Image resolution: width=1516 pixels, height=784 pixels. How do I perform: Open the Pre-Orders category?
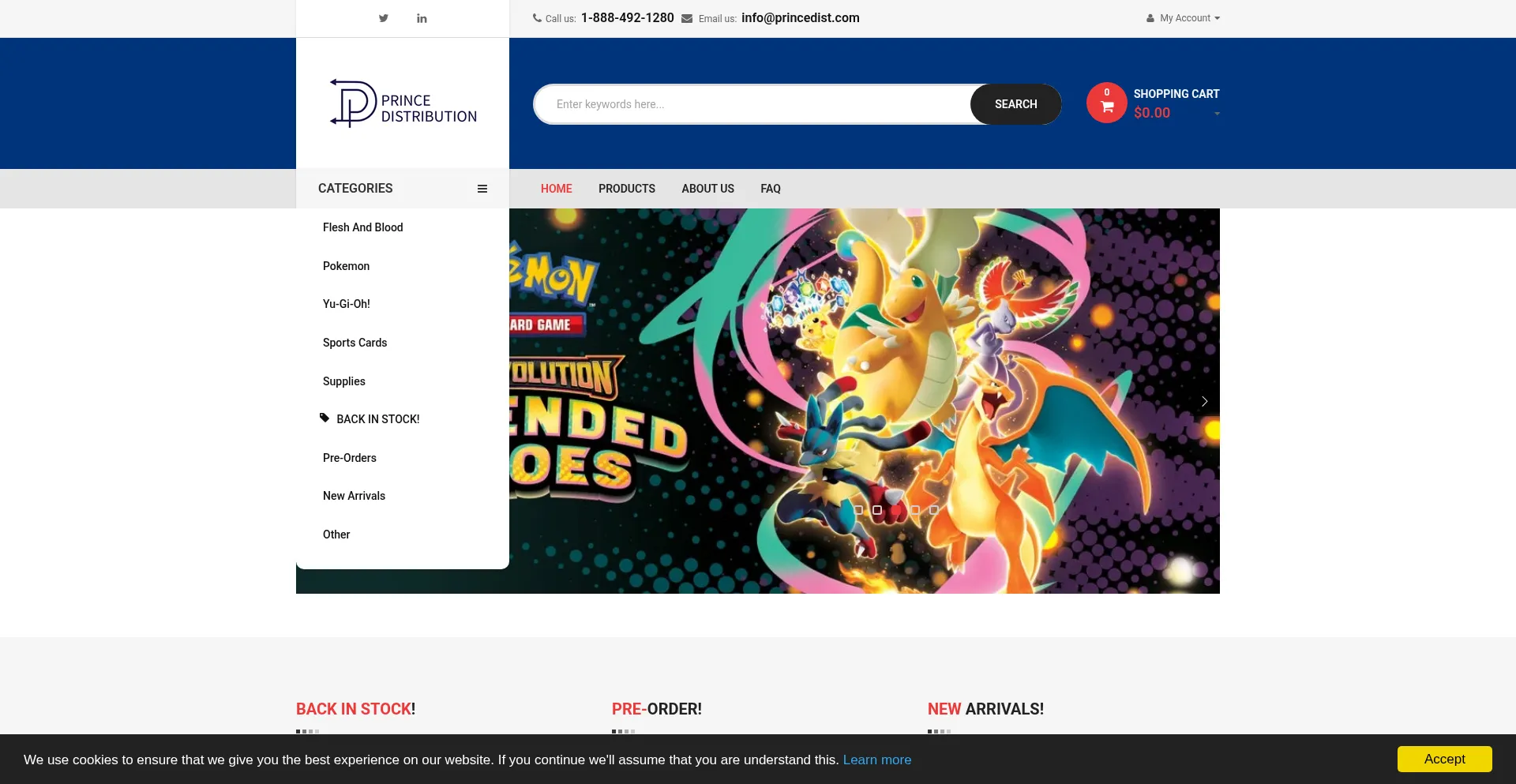350,458
